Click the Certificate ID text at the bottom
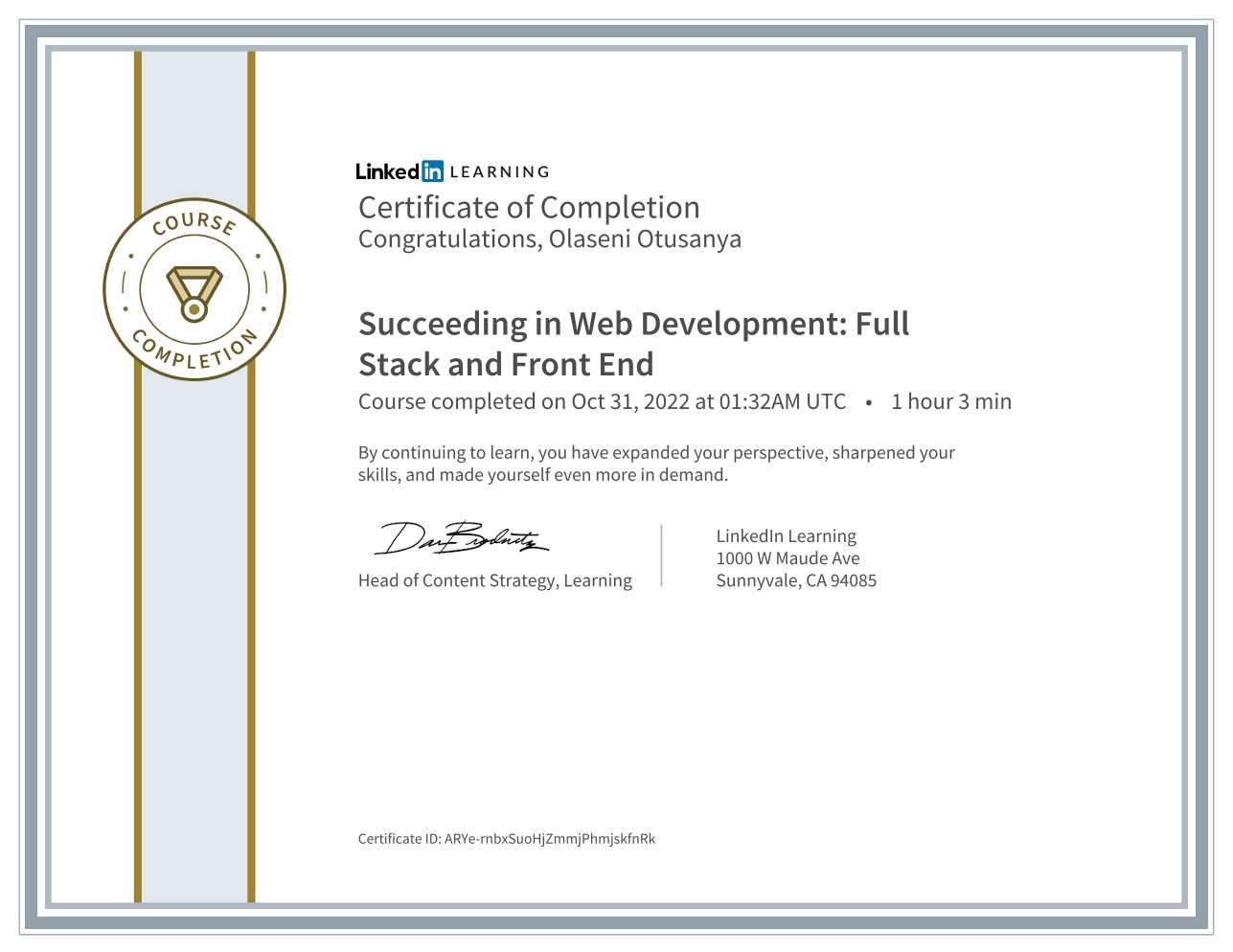Image resolution: width=1233 pixels, height=952 pixels. 506,839
